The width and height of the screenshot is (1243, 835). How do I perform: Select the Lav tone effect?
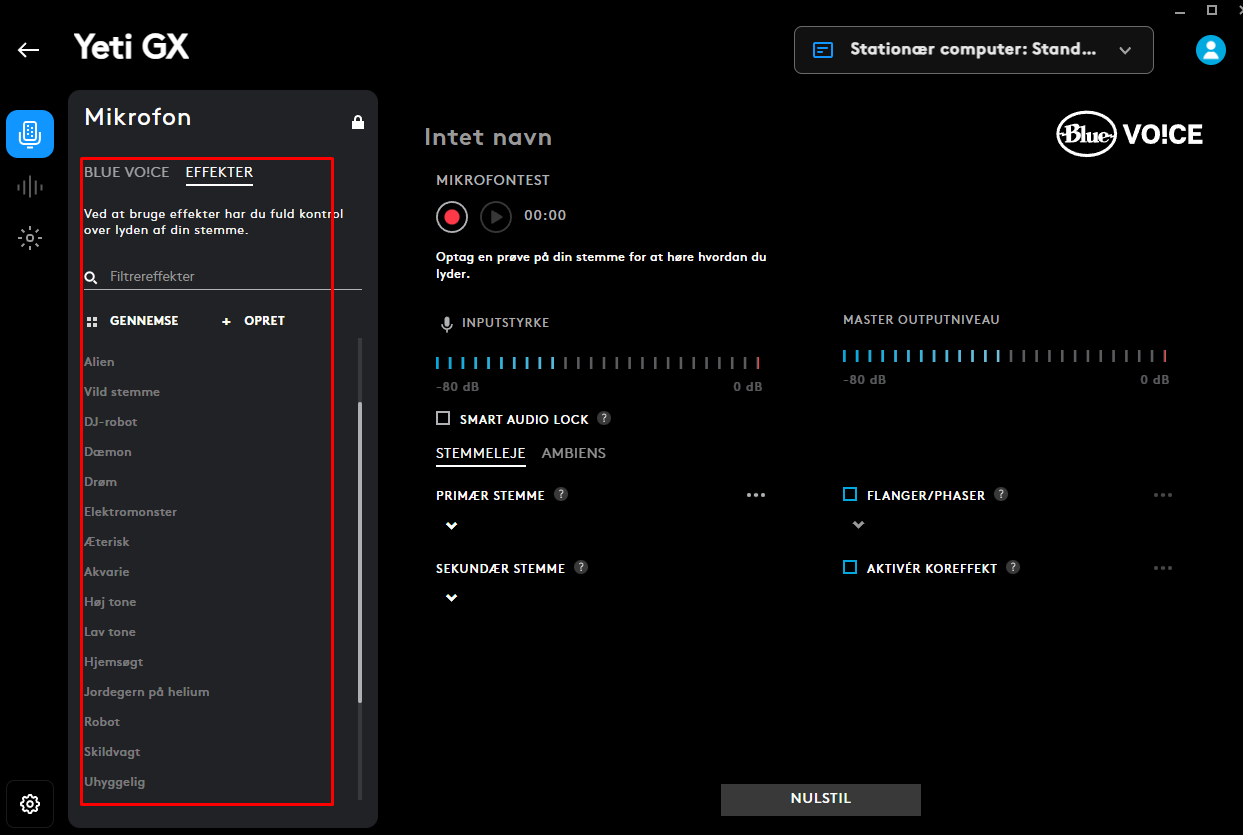[110, 631]
